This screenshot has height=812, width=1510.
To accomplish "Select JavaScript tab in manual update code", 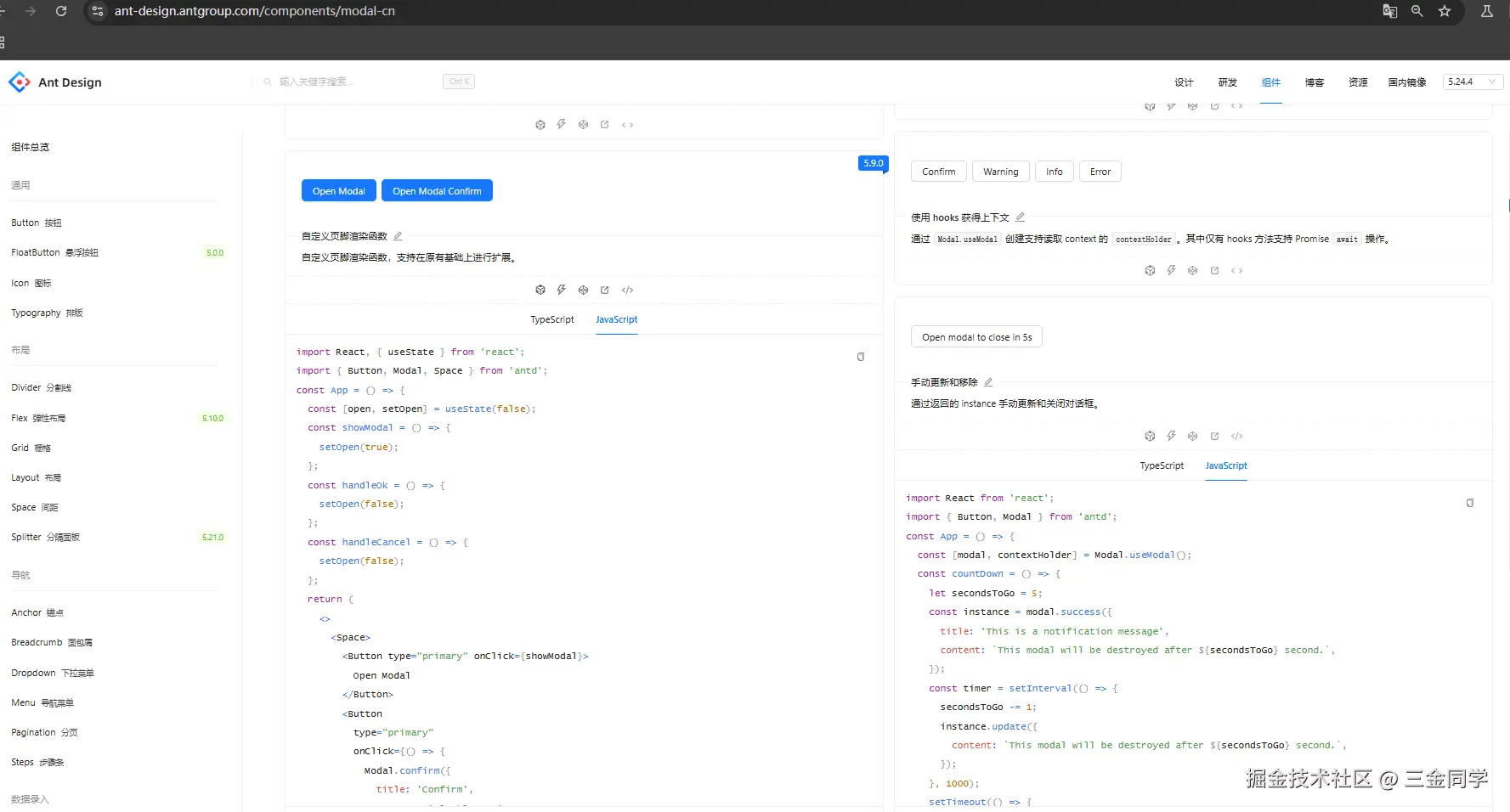I will [x=1226, y=465].
